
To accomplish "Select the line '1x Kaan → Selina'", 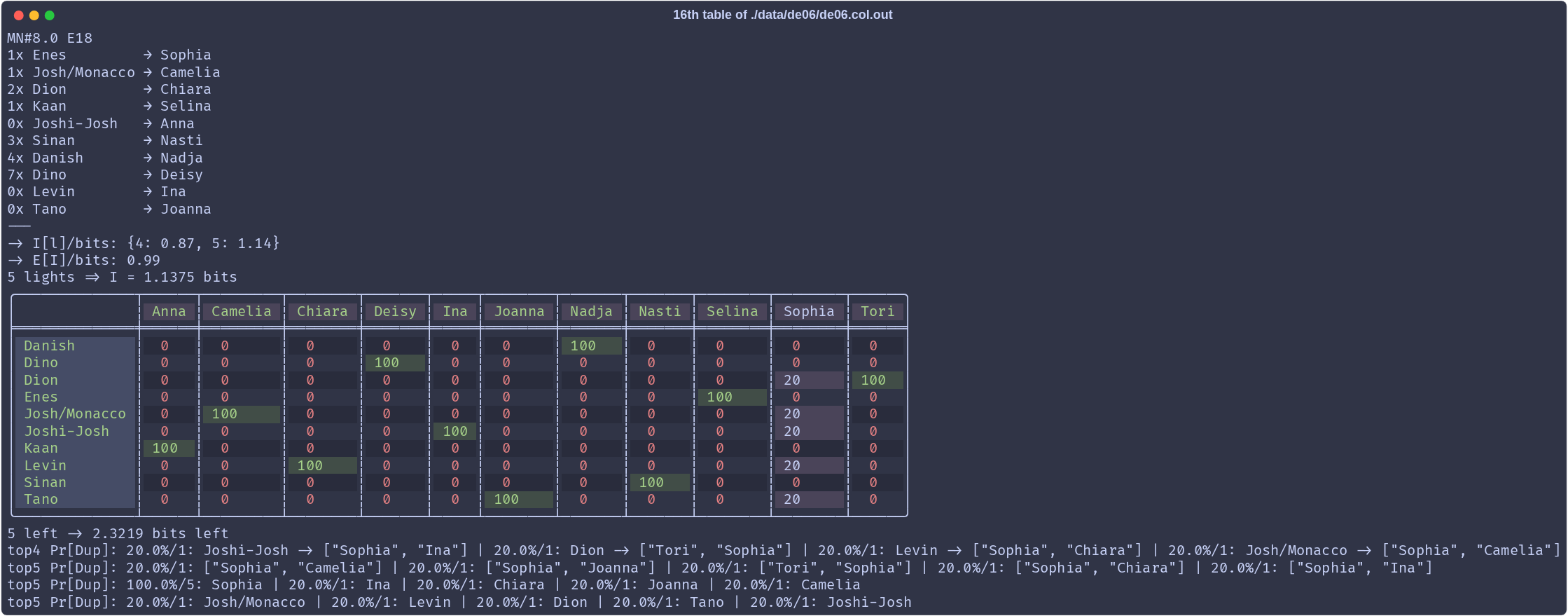I will pos(109,106).
